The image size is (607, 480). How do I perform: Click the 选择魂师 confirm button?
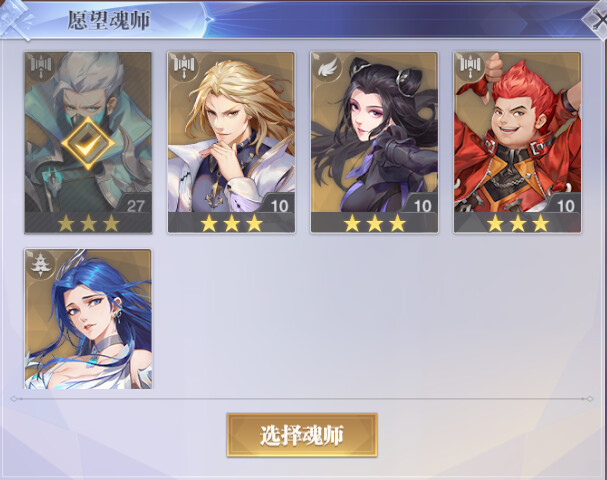coord(302,435)
